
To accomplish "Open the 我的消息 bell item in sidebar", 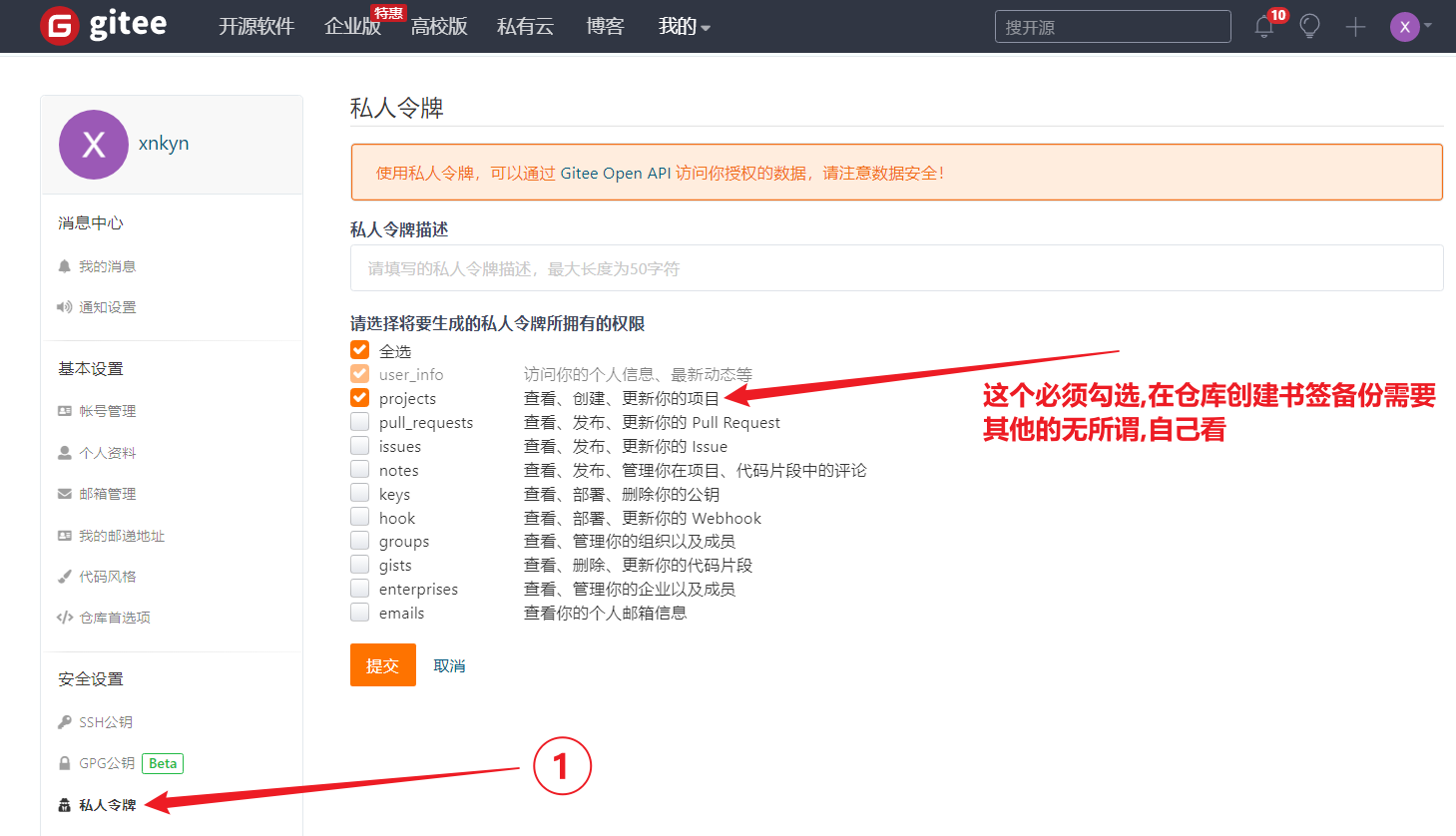I will pyautogui.click(x=107, y=266).
